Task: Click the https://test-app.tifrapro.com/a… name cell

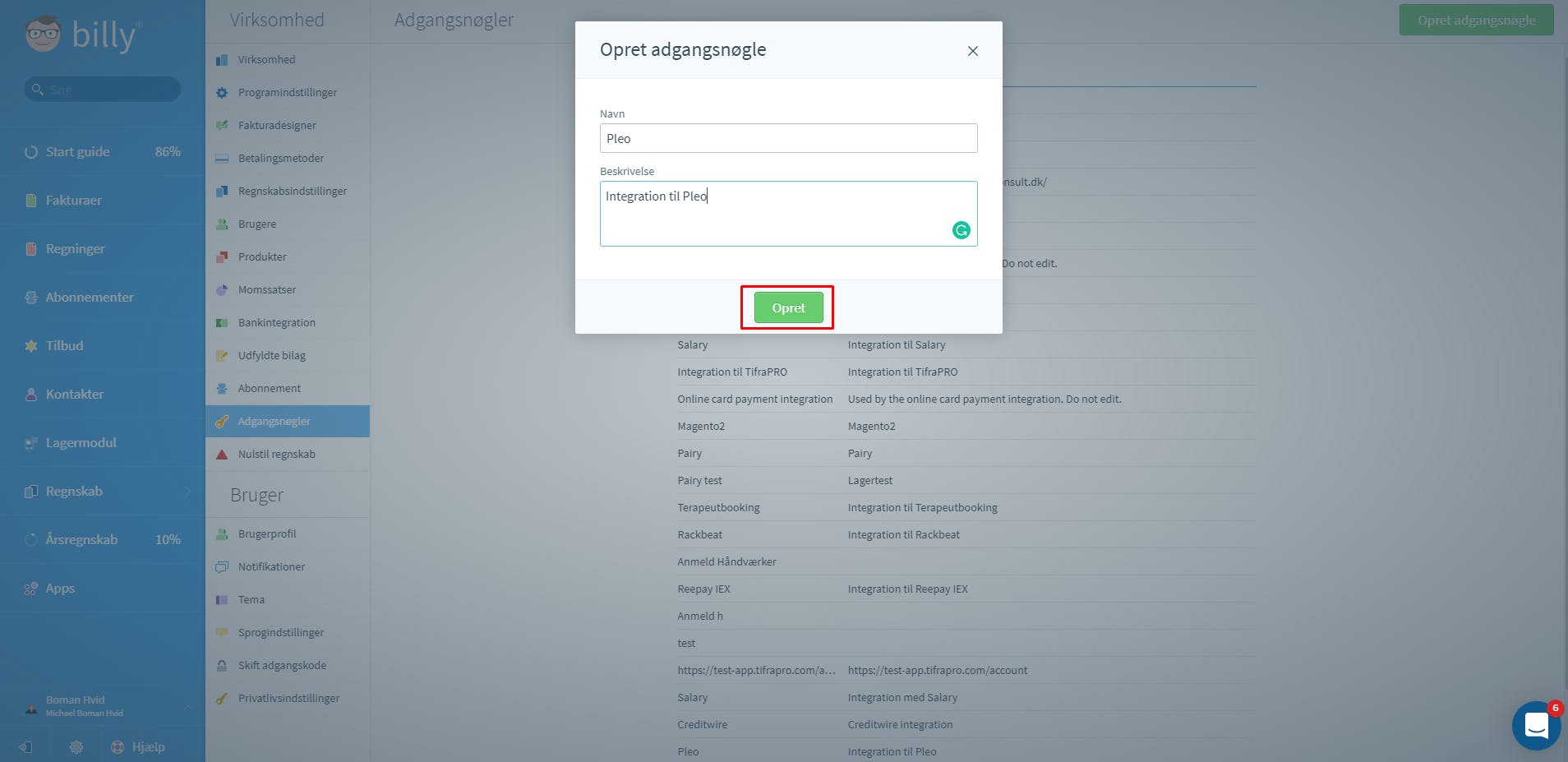Action: pos(756,670)
